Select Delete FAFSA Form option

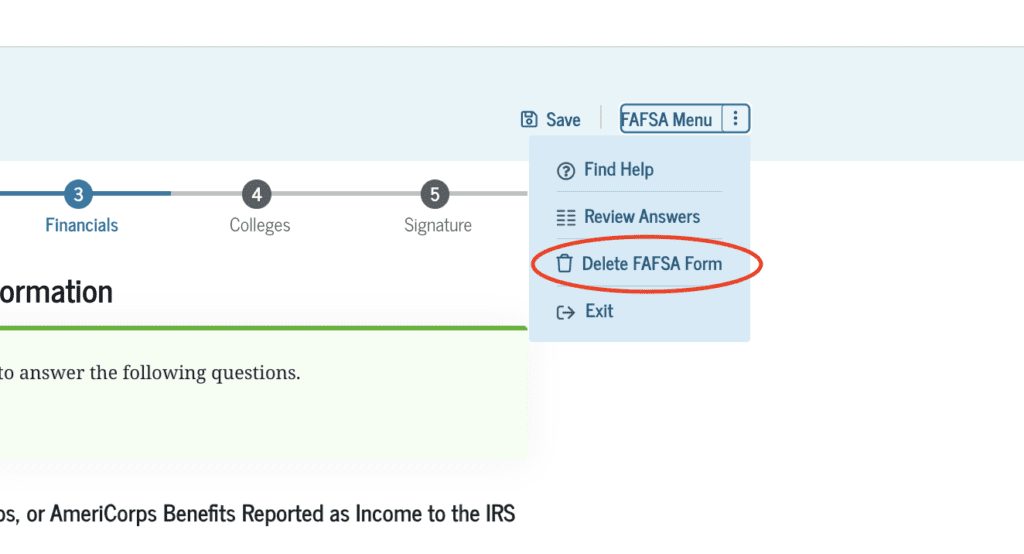pos(651,264)
